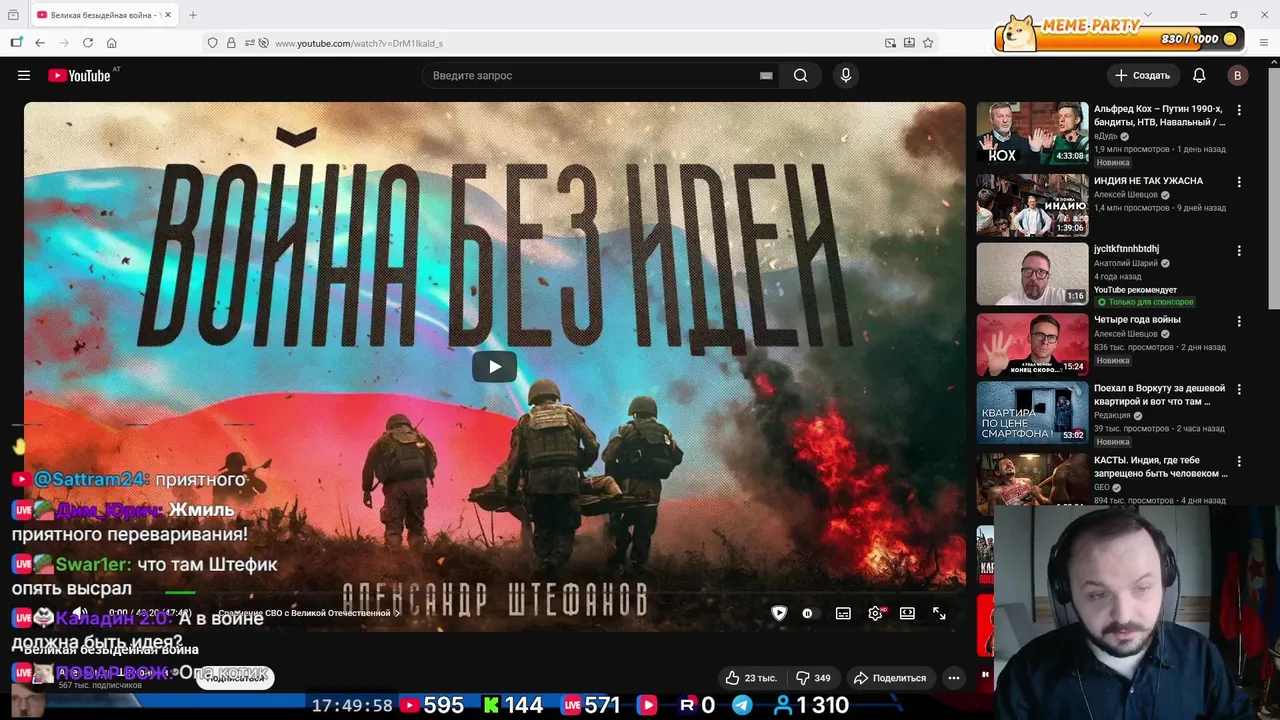
Task: Install the site as an app from address bar
Action: click(x=909, y=43)
